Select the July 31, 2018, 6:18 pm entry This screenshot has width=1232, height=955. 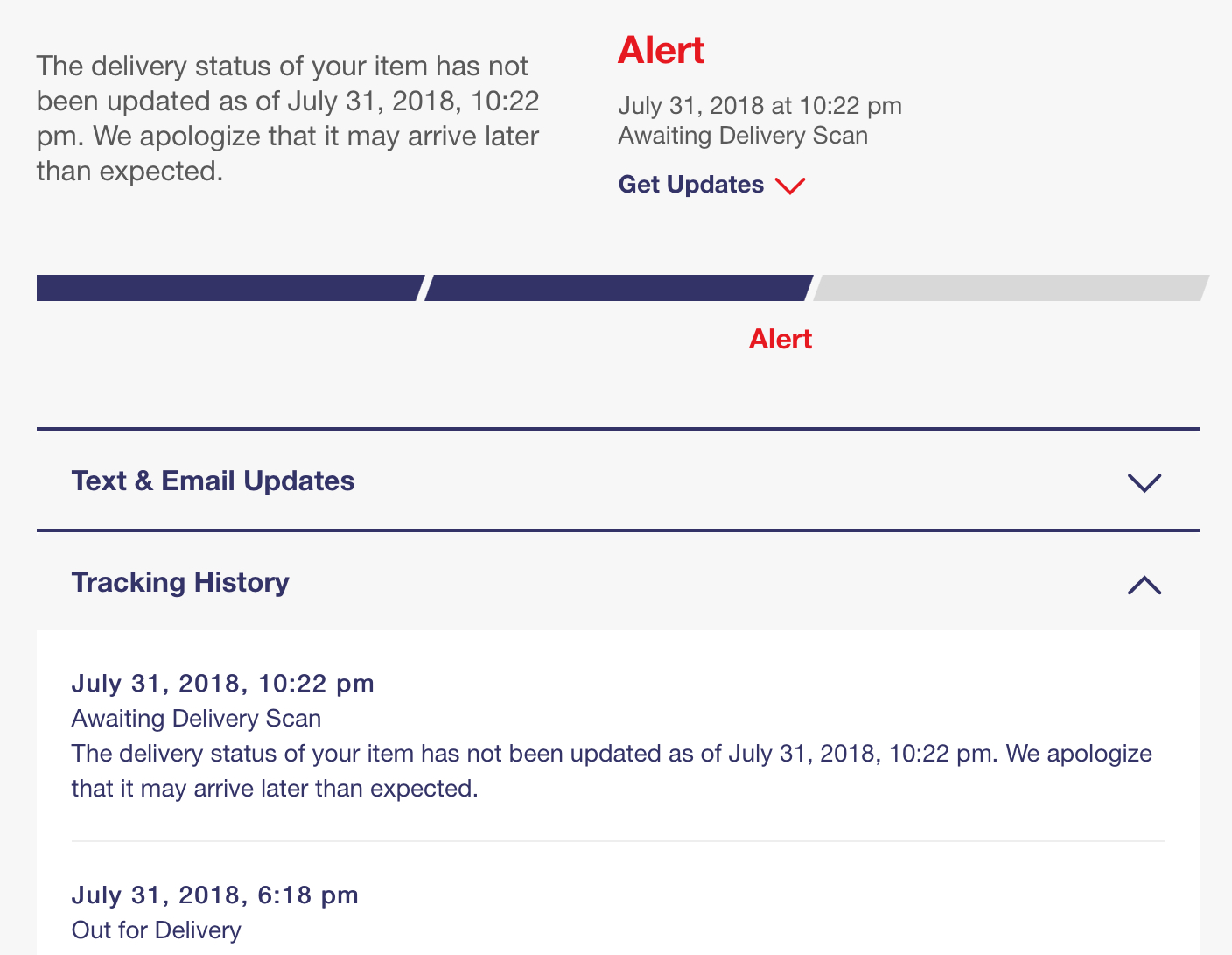point(214,895)
